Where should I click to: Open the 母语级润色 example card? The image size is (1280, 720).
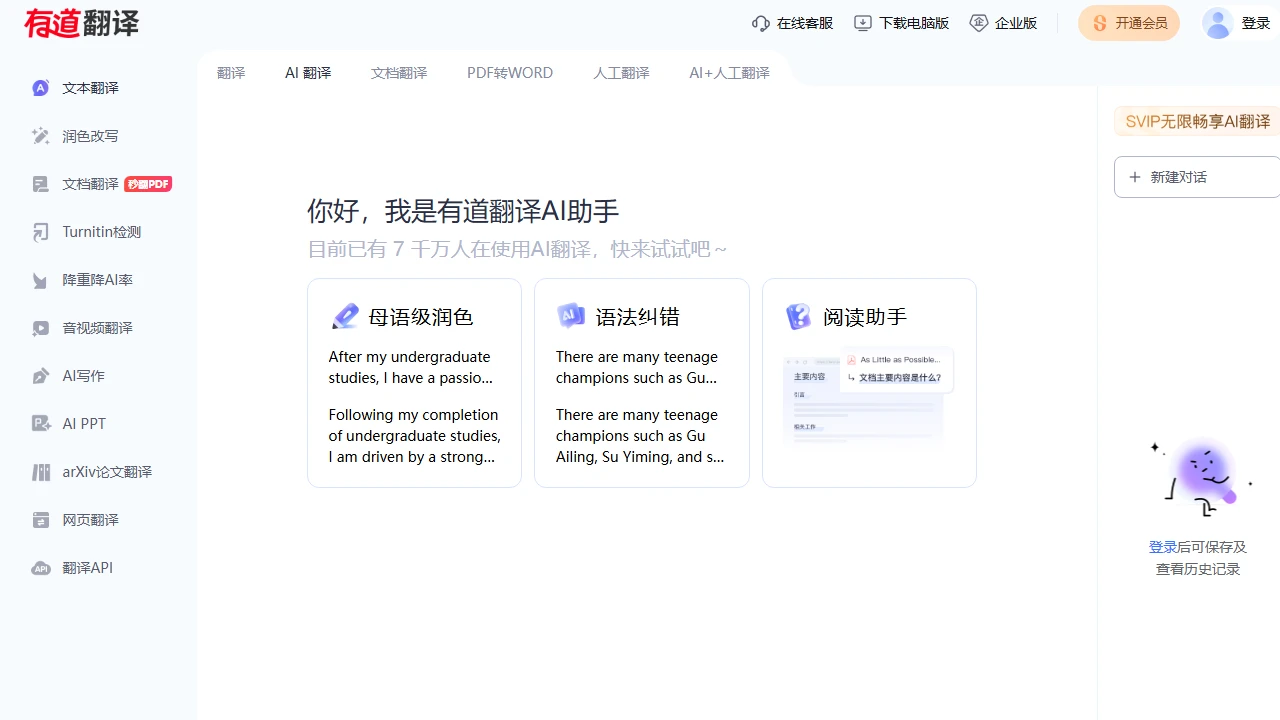point(414,383)
